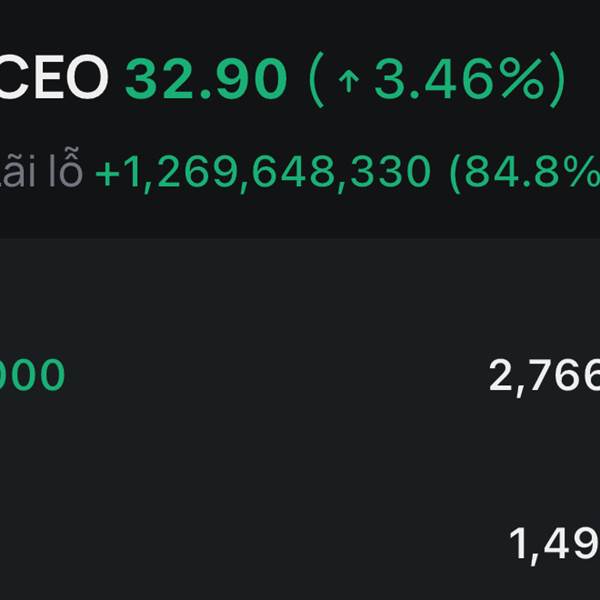The image size is (600, 600).
Task: Click the closing parenthesis after 3.46%
Action: pyautogui.click(x=555, y=79)
